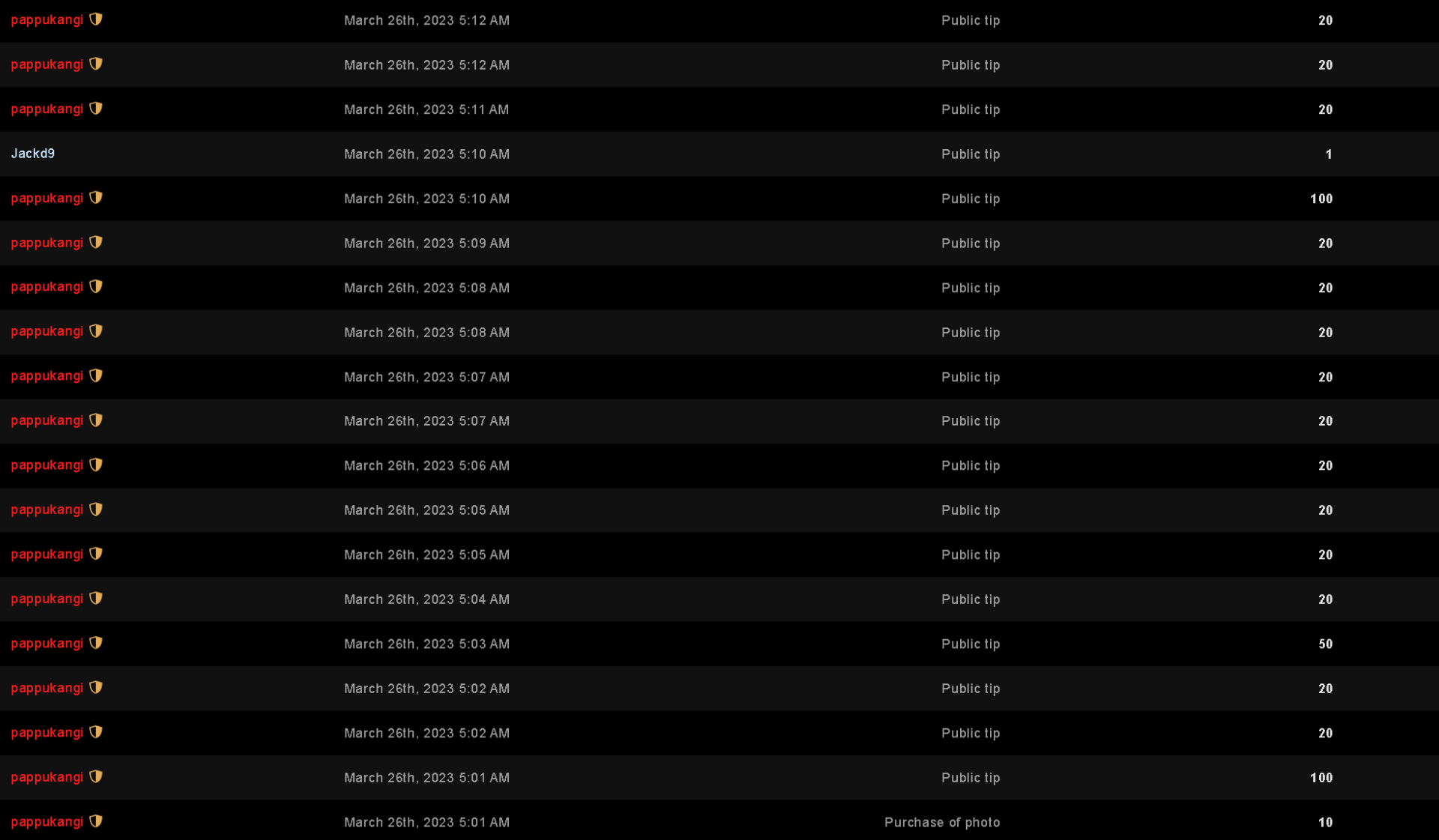Click shield icon in the Purchase of photo row

click(x=96, y=821)
